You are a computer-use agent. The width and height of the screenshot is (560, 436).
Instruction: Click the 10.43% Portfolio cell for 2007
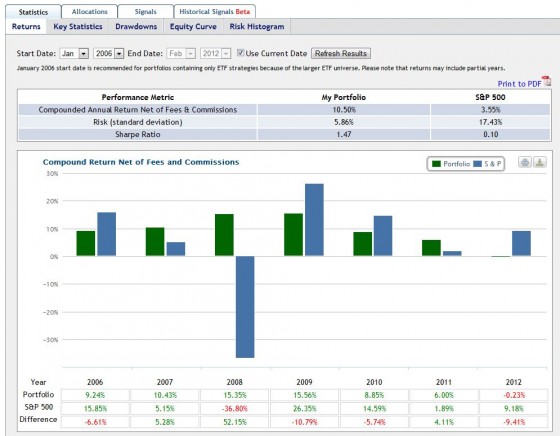click(165, 395)
